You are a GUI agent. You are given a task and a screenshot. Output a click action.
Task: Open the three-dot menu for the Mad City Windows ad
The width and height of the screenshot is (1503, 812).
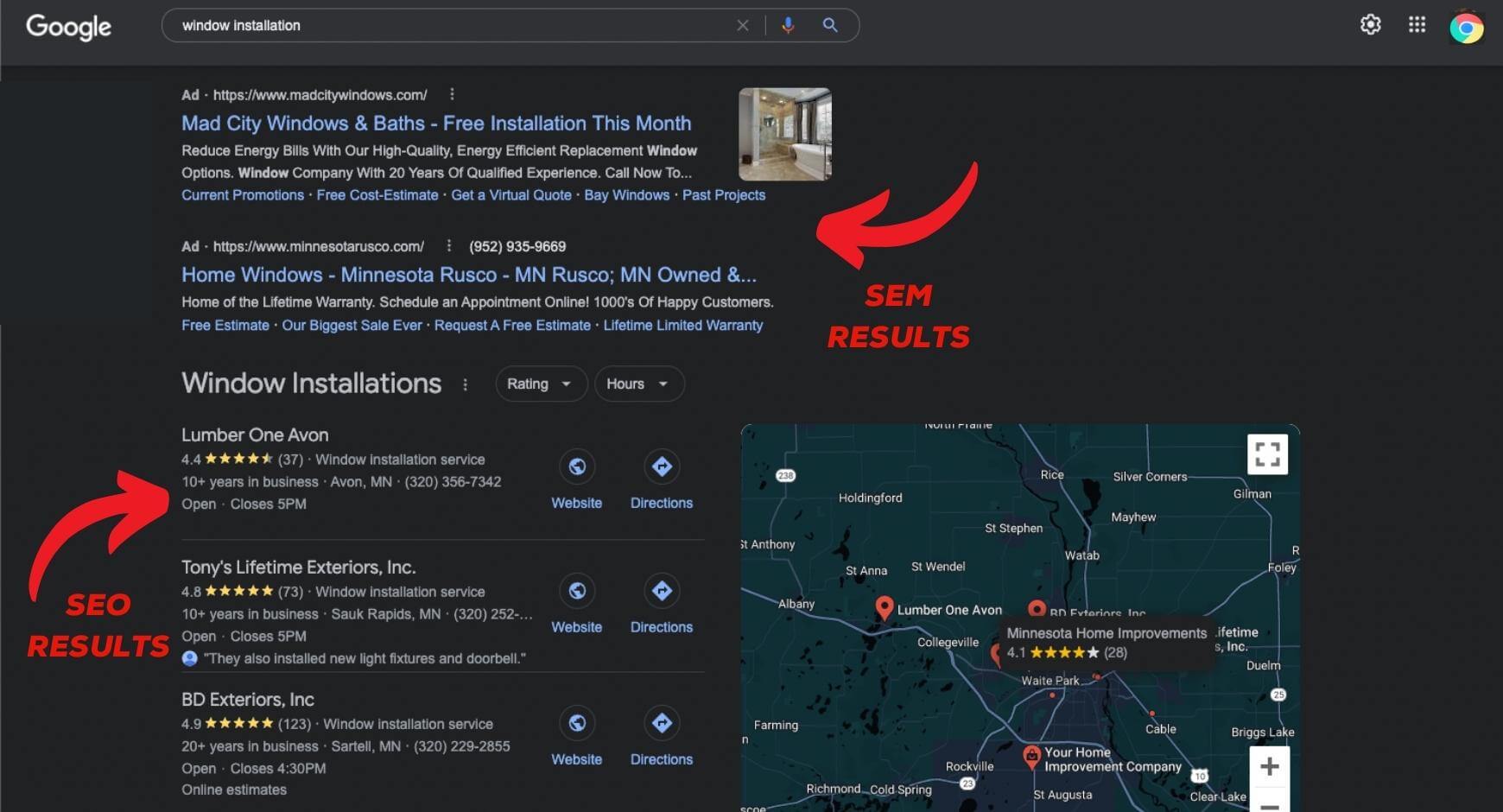click(452, 94)
